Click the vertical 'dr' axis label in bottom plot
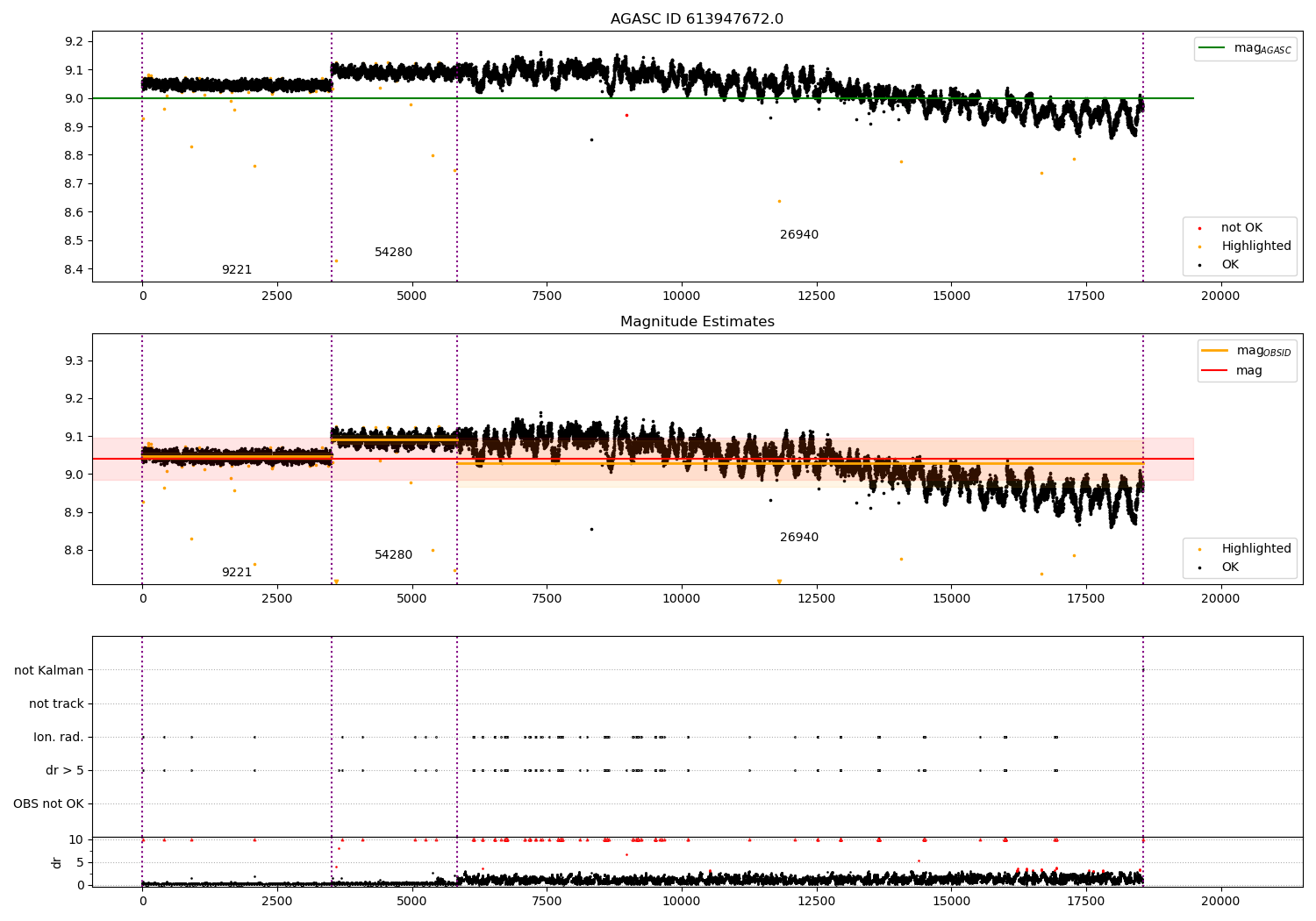1316x921 pixels. (57, 862)
